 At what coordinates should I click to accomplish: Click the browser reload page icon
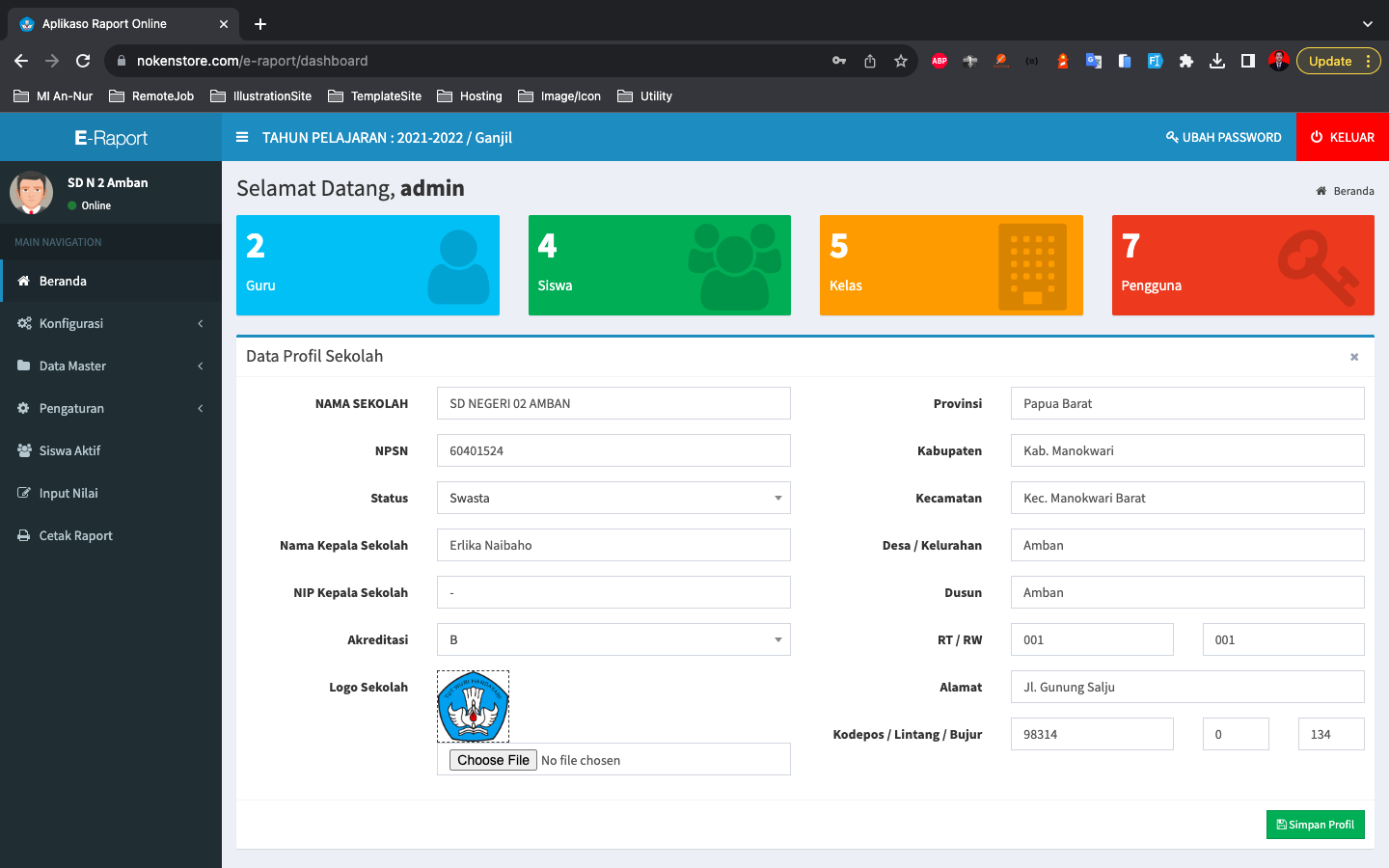tap(83, 61)
